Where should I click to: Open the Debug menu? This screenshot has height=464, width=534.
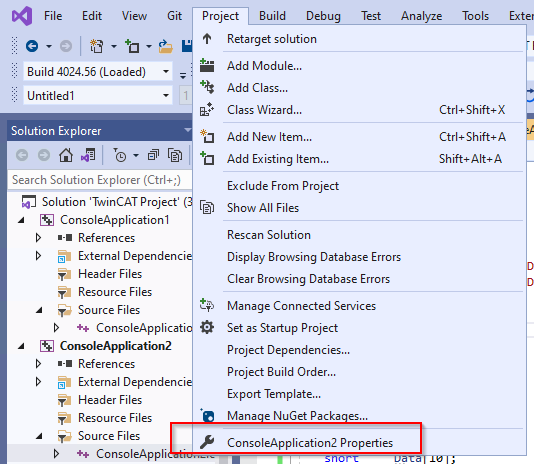[x=323, y=16]
